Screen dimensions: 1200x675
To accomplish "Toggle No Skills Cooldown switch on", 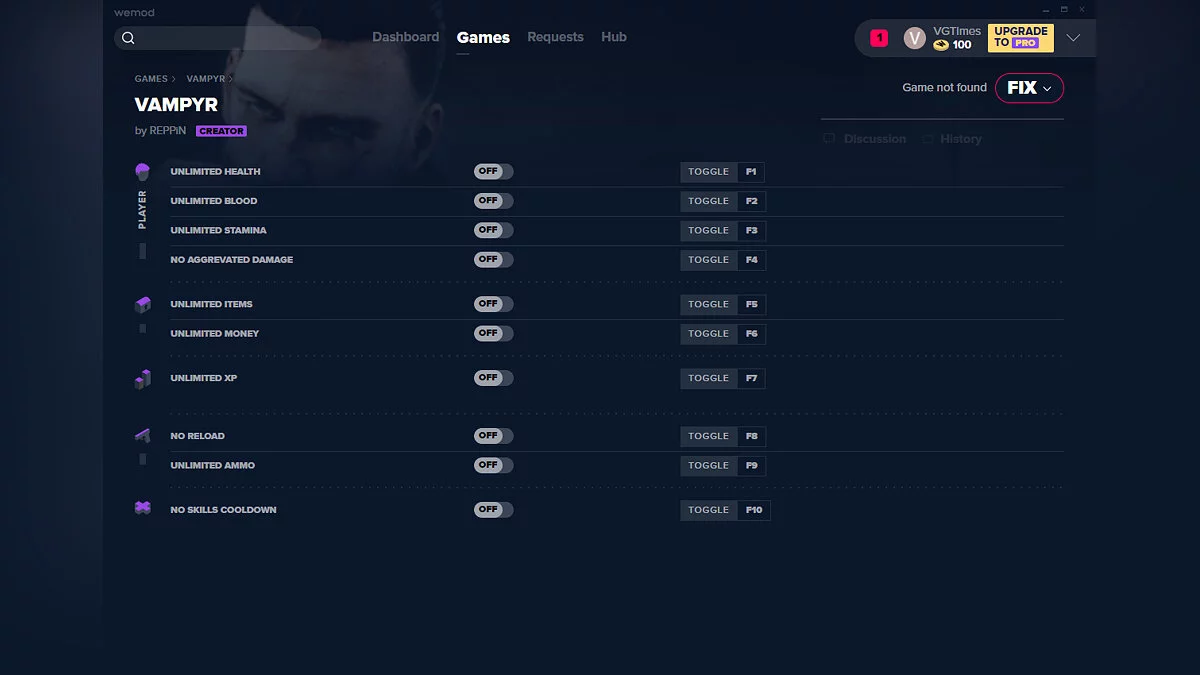I will pyautogui.click(x=493, y=509).
